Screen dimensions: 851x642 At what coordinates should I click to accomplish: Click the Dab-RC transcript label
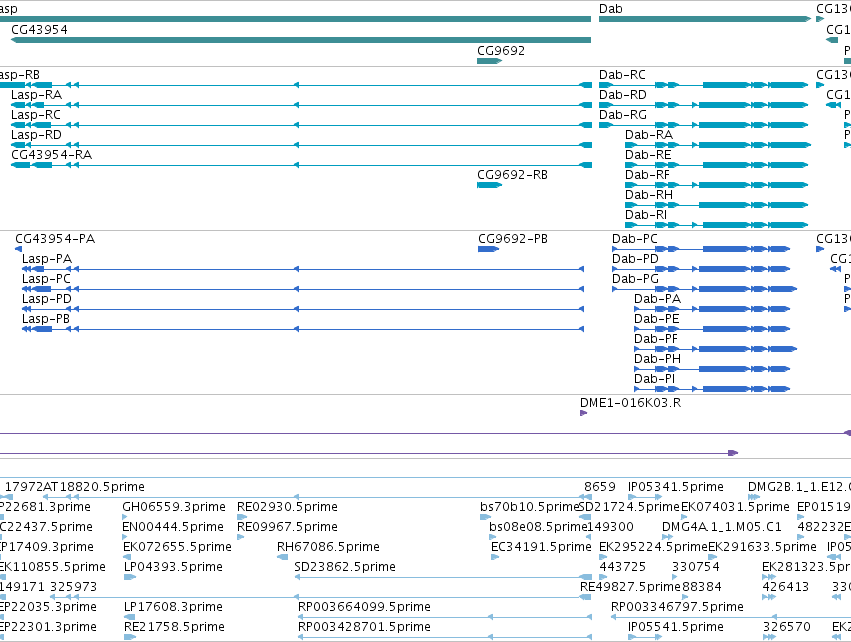coord(622,75)
